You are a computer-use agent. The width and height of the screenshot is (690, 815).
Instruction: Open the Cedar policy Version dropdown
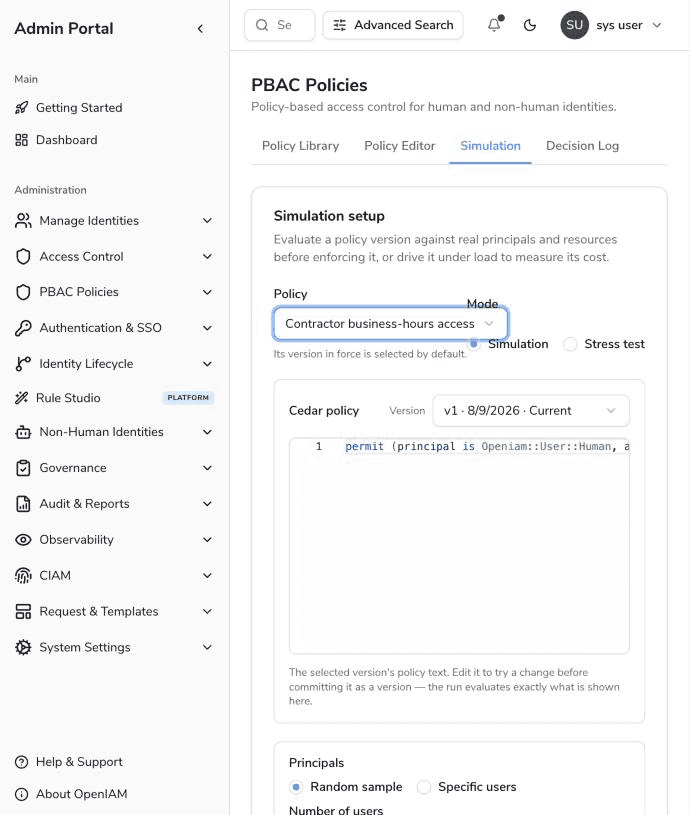(530, 411)
